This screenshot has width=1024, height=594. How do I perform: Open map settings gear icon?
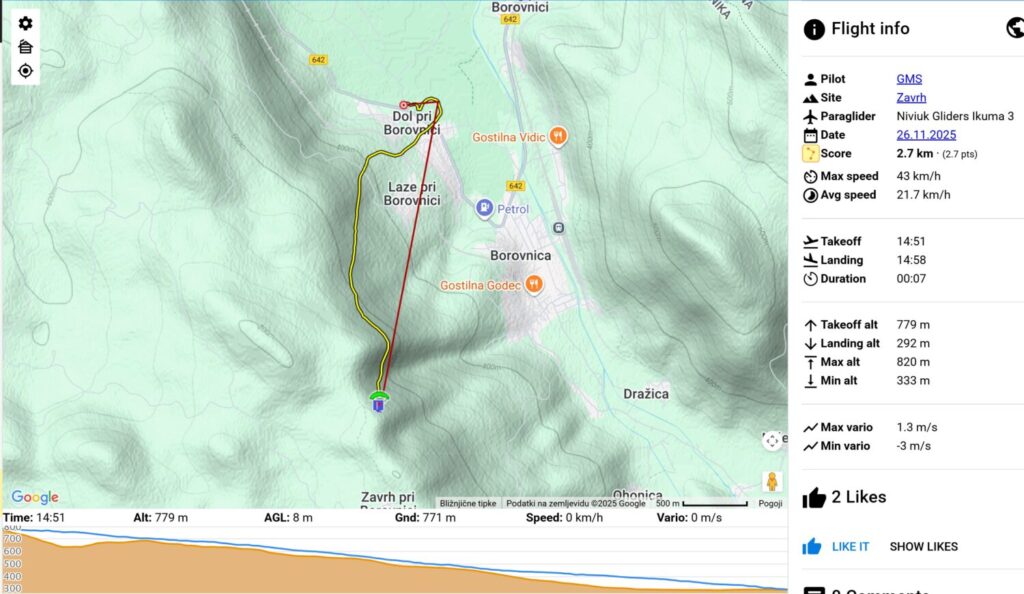point(26,23)
